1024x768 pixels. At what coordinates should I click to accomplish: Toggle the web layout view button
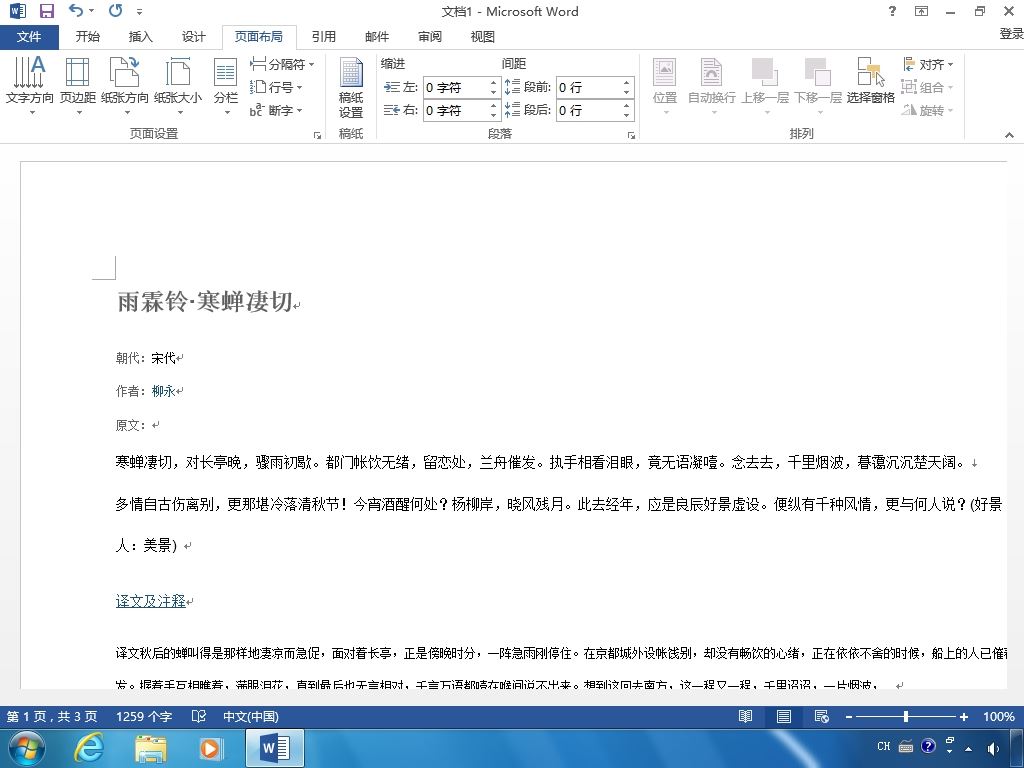[822, 716]
